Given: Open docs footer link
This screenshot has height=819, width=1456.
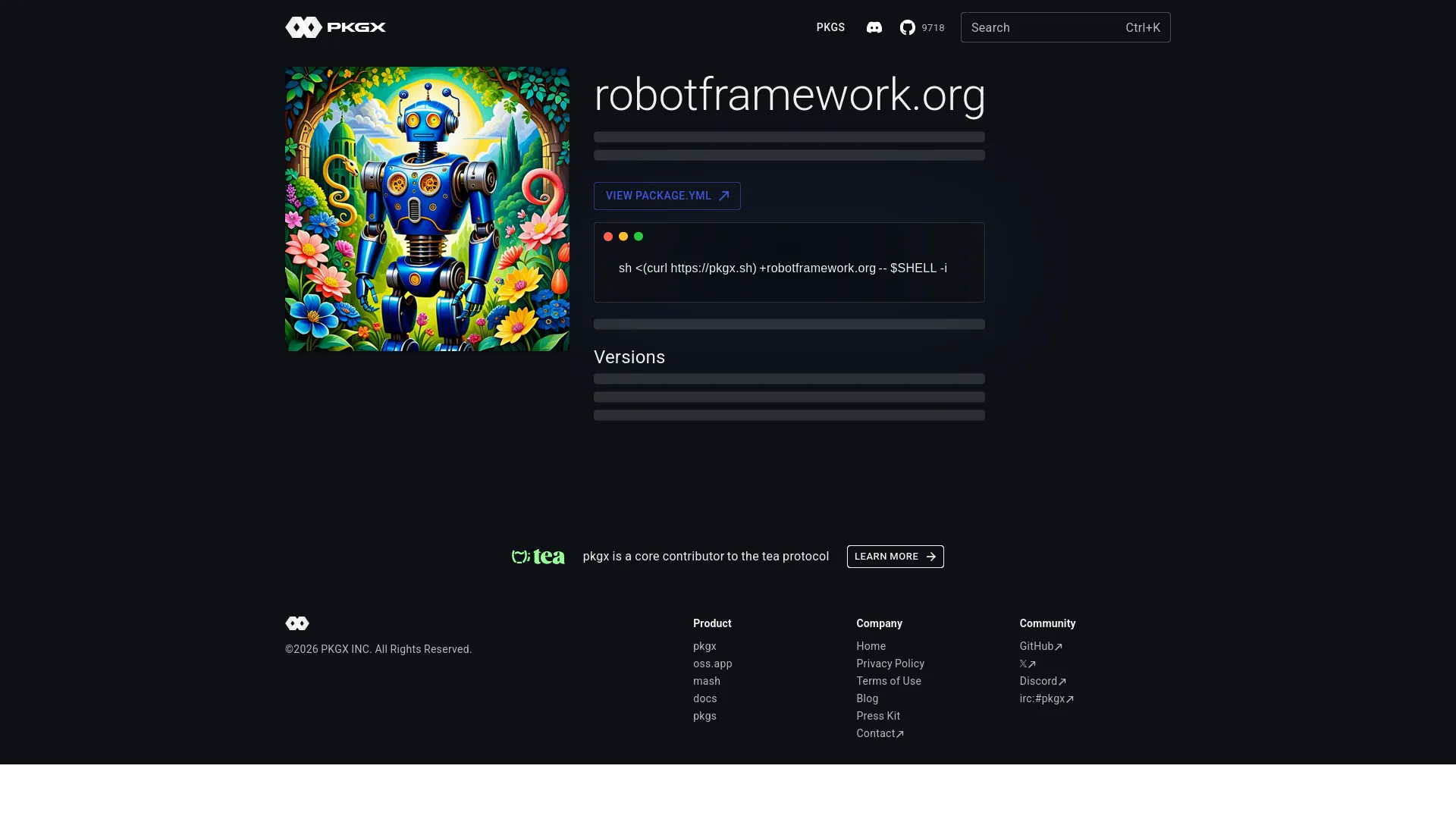Looking at the screenshot, I should pos(704,698).
